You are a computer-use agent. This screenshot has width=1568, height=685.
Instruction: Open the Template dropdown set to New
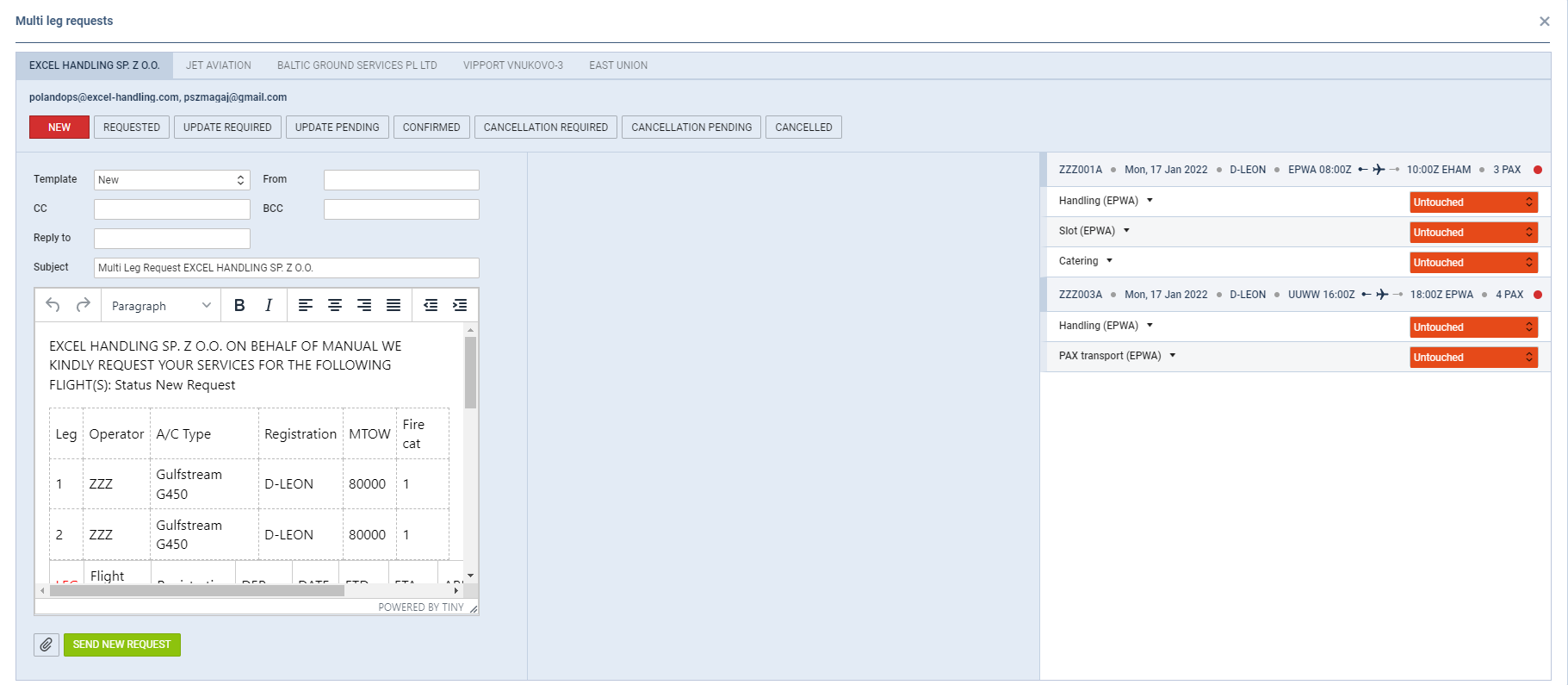coord(172,180)
